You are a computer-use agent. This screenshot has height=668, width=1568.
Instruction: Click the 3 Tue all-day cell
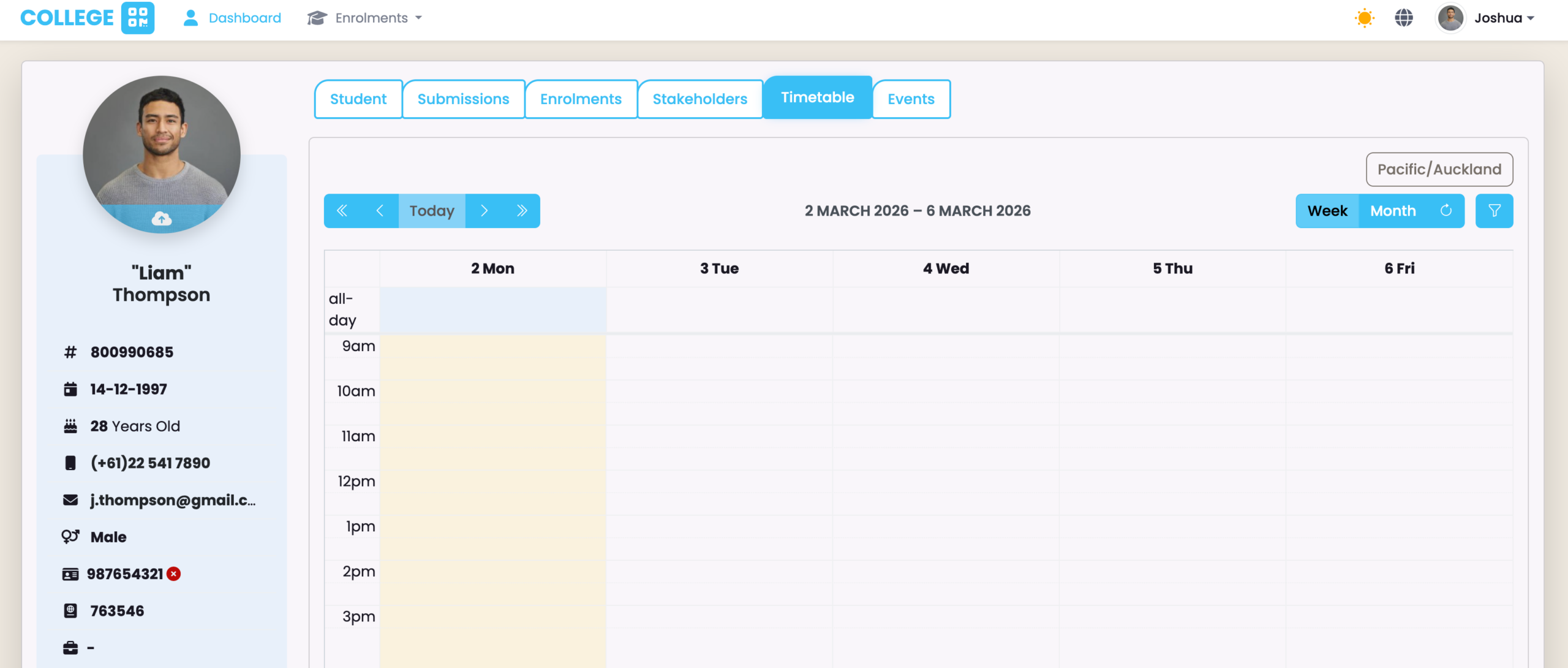(x=719, y=309)
